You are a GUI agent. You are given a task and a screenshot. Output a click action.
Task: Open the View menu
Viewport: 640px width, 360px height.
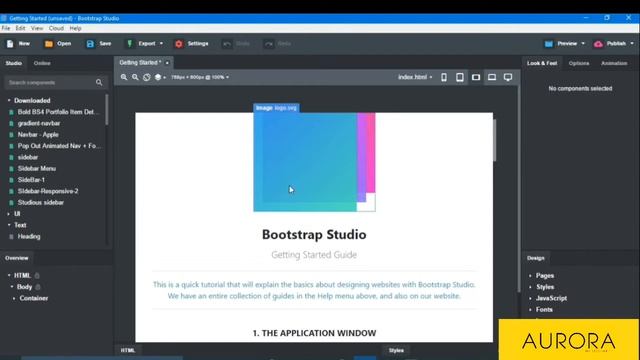(x=37, y=28)
